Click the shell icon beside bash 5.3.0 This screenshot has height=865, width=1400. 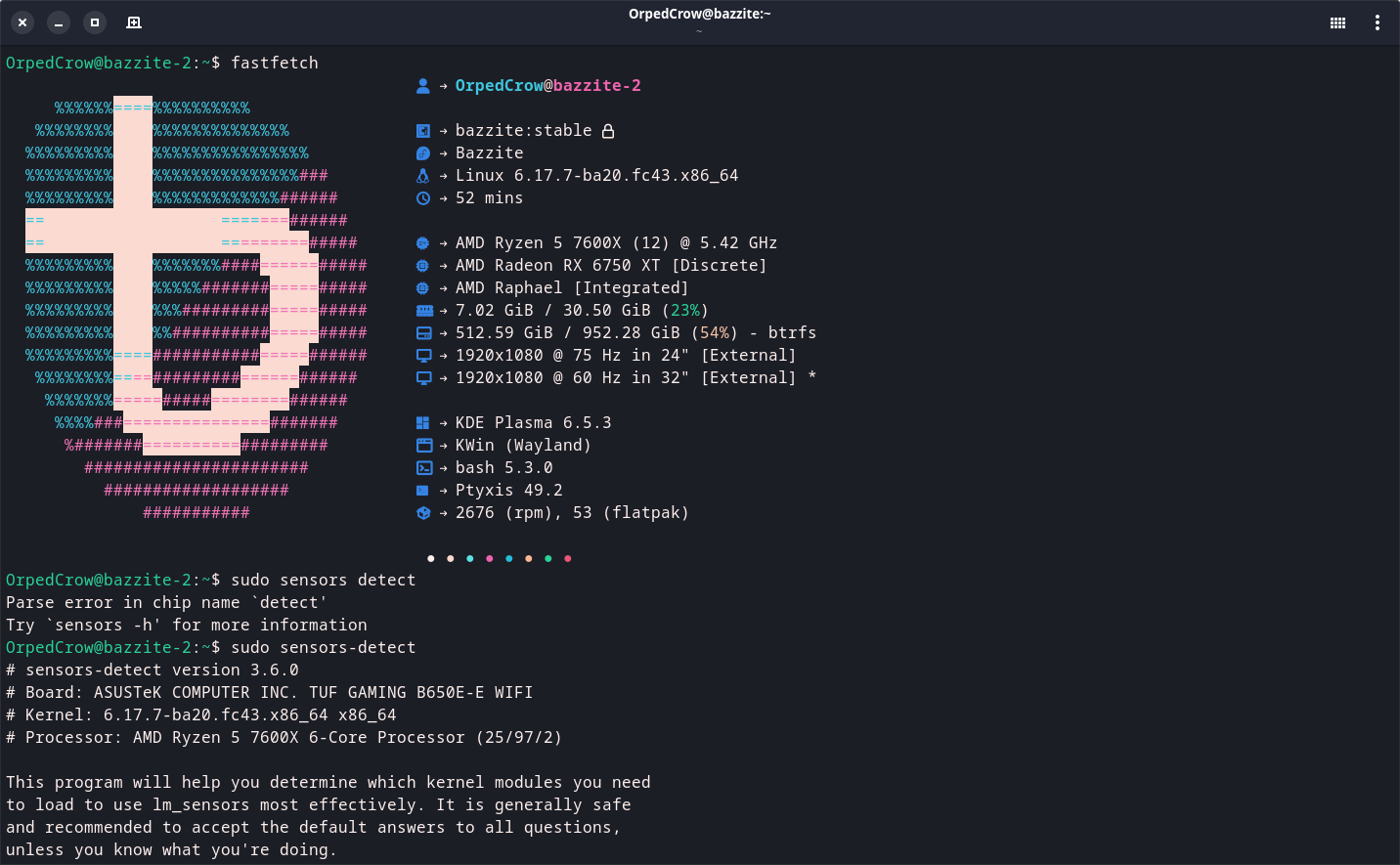pyautogui.click(x=423, y=468)
